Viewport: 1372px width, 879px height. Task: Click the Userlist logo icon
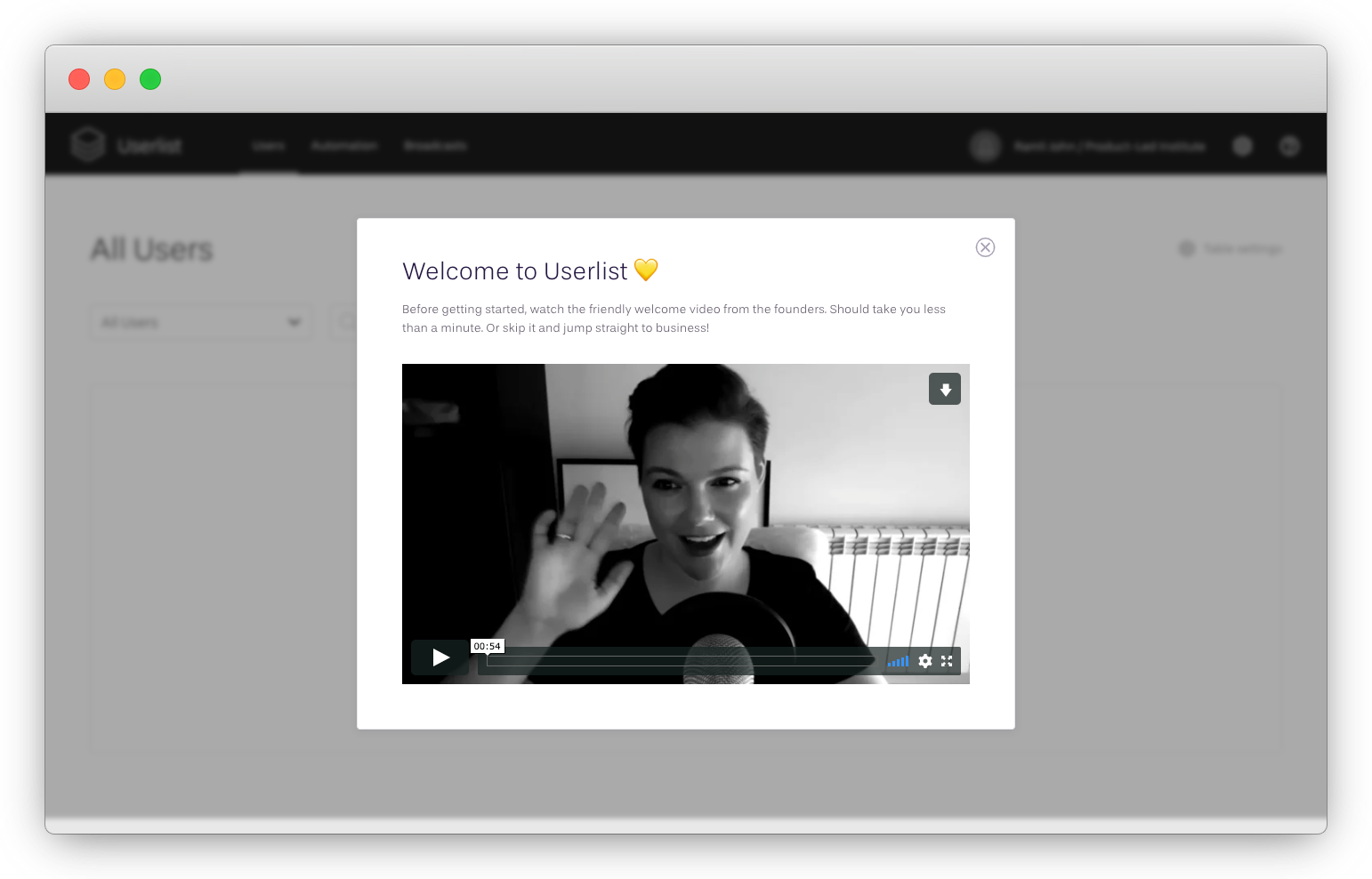pos(87,144)
